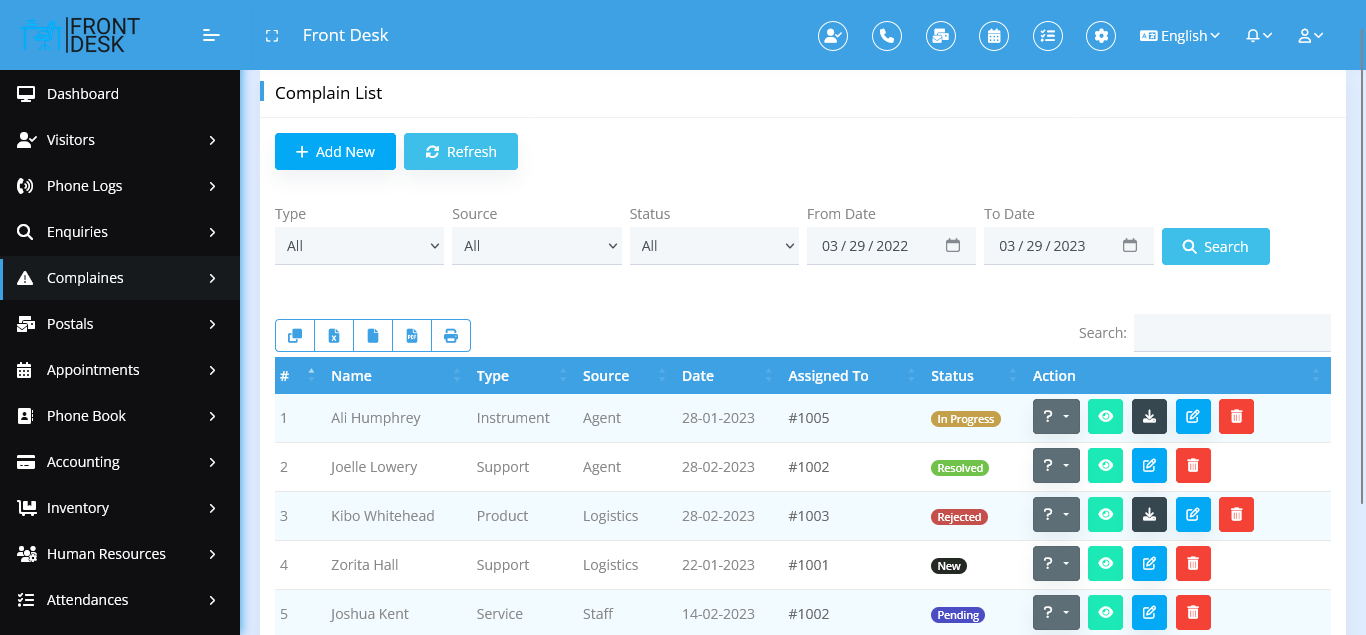Viewport: 1366px width, 635px height.
Task: Open the English language selector
Action: point(1180,36)
